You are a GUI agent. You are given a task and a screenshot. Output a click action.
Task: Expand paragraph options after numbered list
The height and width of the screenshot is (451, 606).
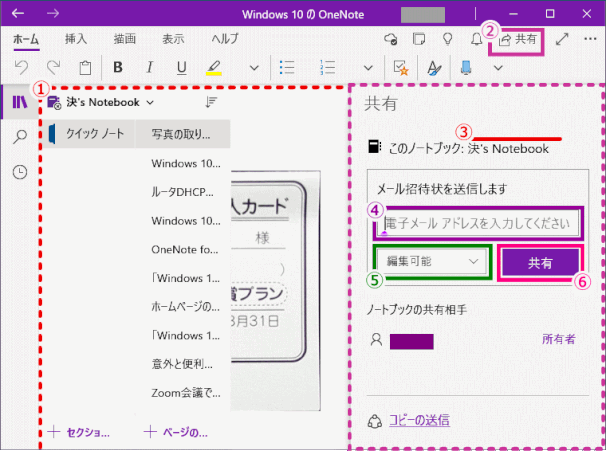coord(368,68)
